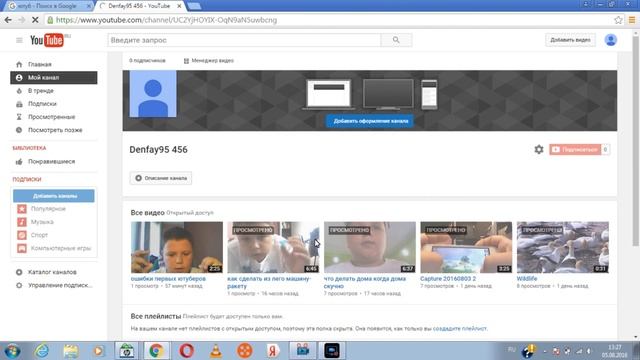This screenshot has height=360, width=640.
Task: Open Yandex icon in taskbar
Action: 273,351
